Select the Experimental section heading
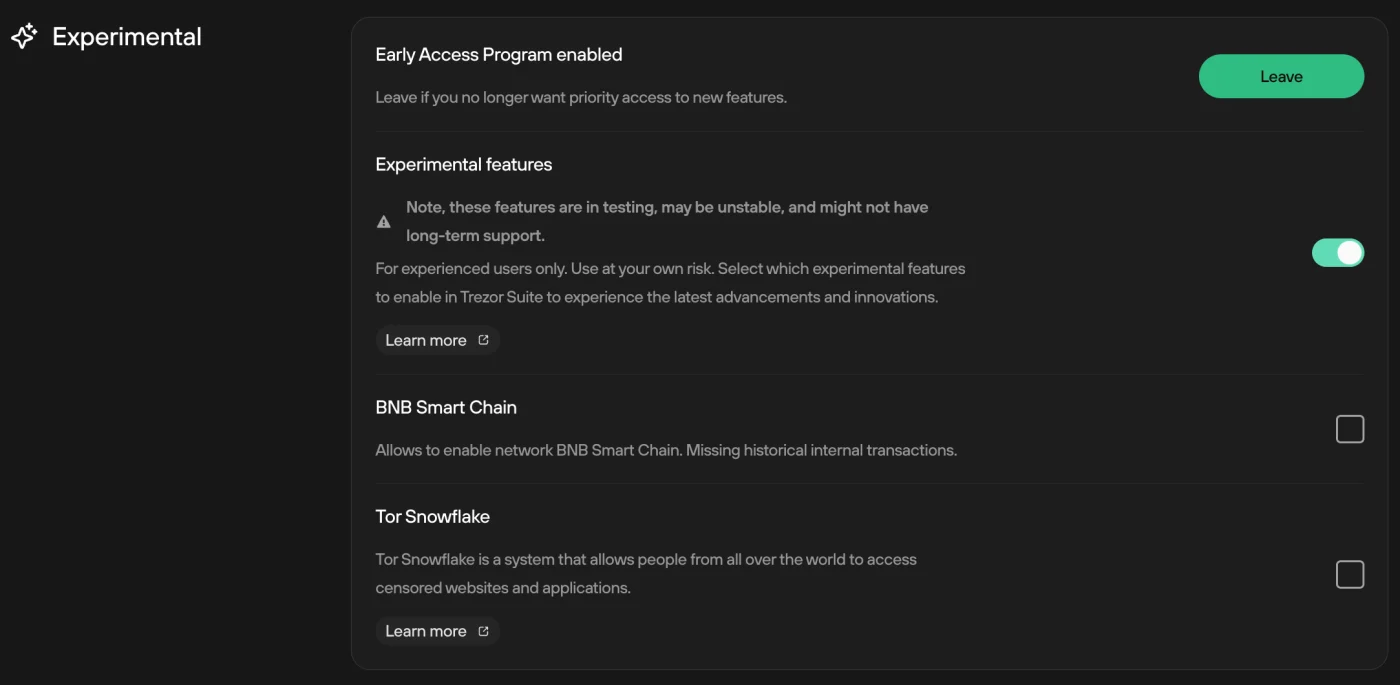Image resolution: width=1400 pixels, height=685 pixels. click(x=127, y=37)
